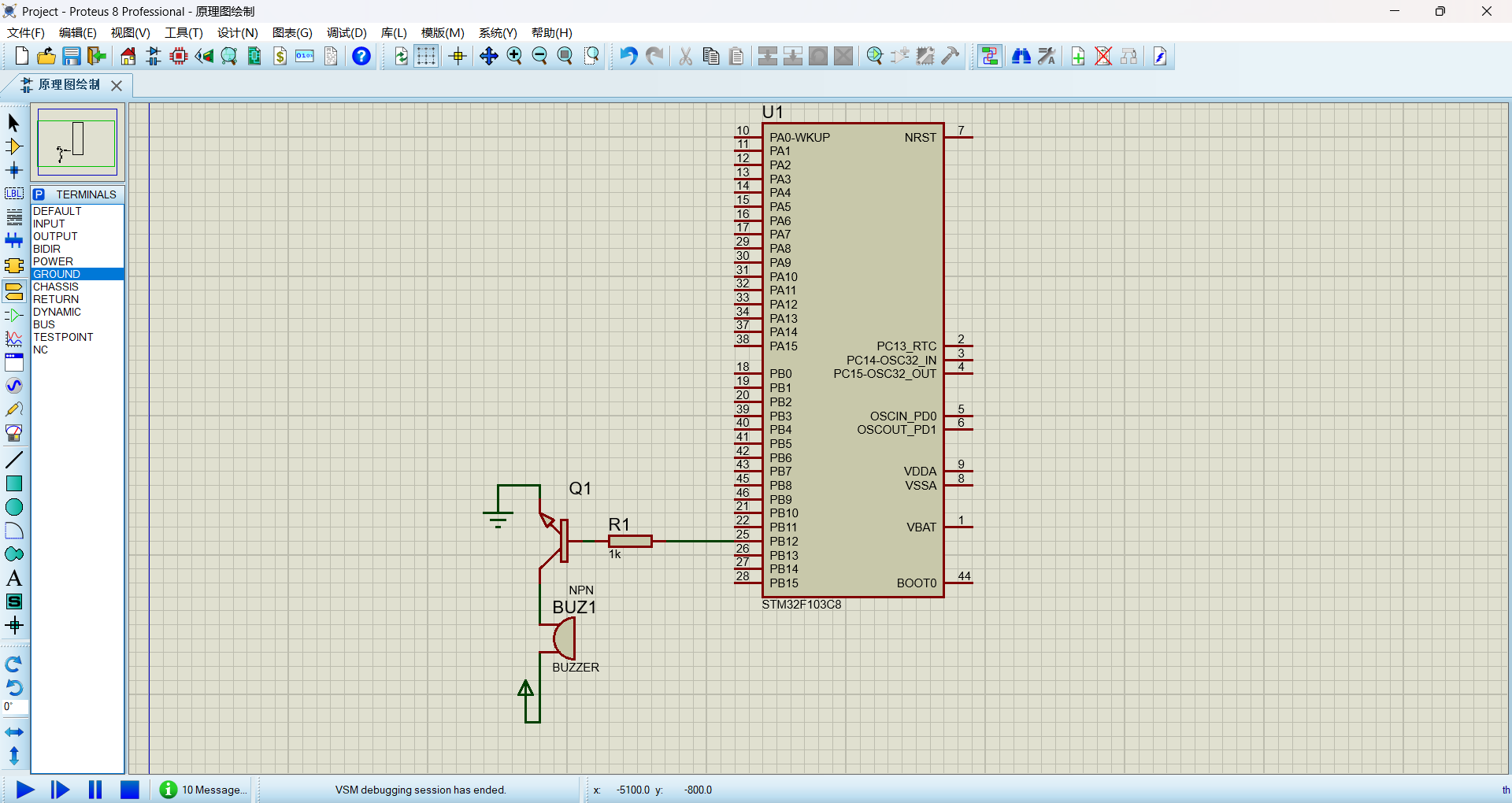Image resolution: width=1512 pixels, height=803 pixels.
Task: Select Terminals Mode tool in the sidebar
Action: (x=14, y=292)
